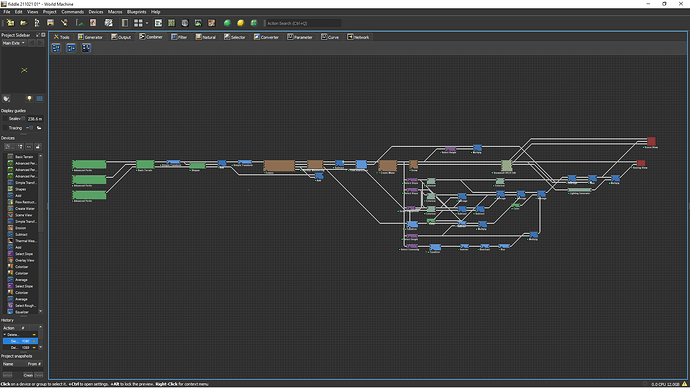Click the Action Search field
The image size is (690, 388).
pyautogui.click(x=303, y=23)
